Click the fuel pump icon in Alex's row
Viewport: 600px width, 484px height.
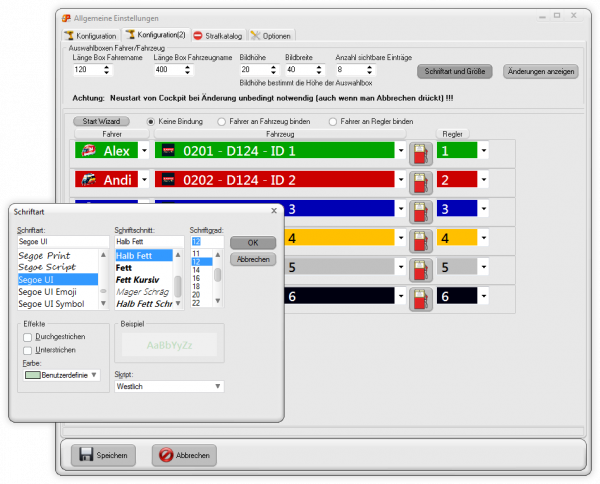421,152
